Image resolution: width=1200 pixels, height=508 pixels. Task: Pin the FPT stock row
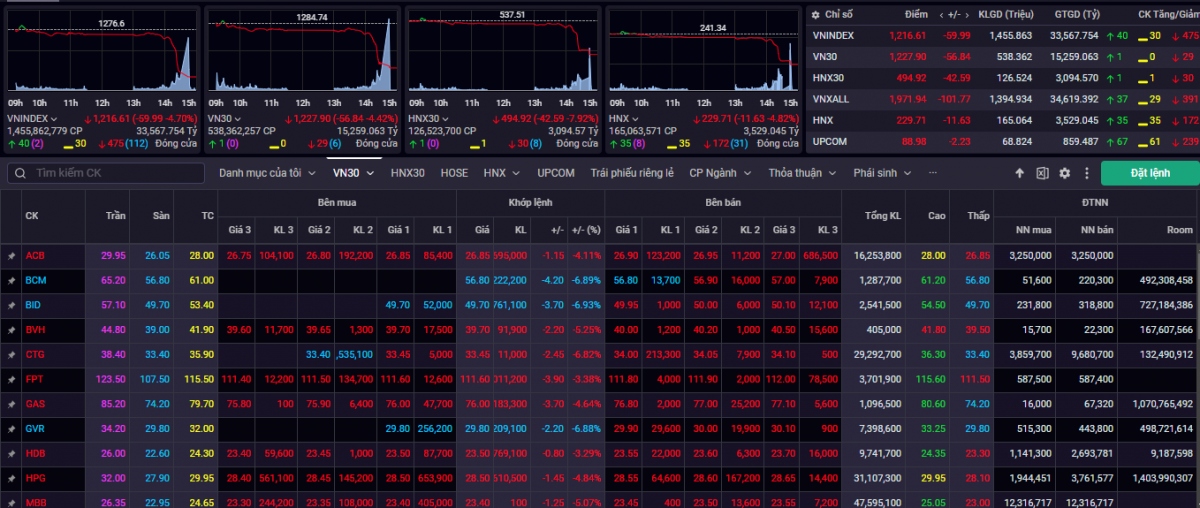(11, 380)
